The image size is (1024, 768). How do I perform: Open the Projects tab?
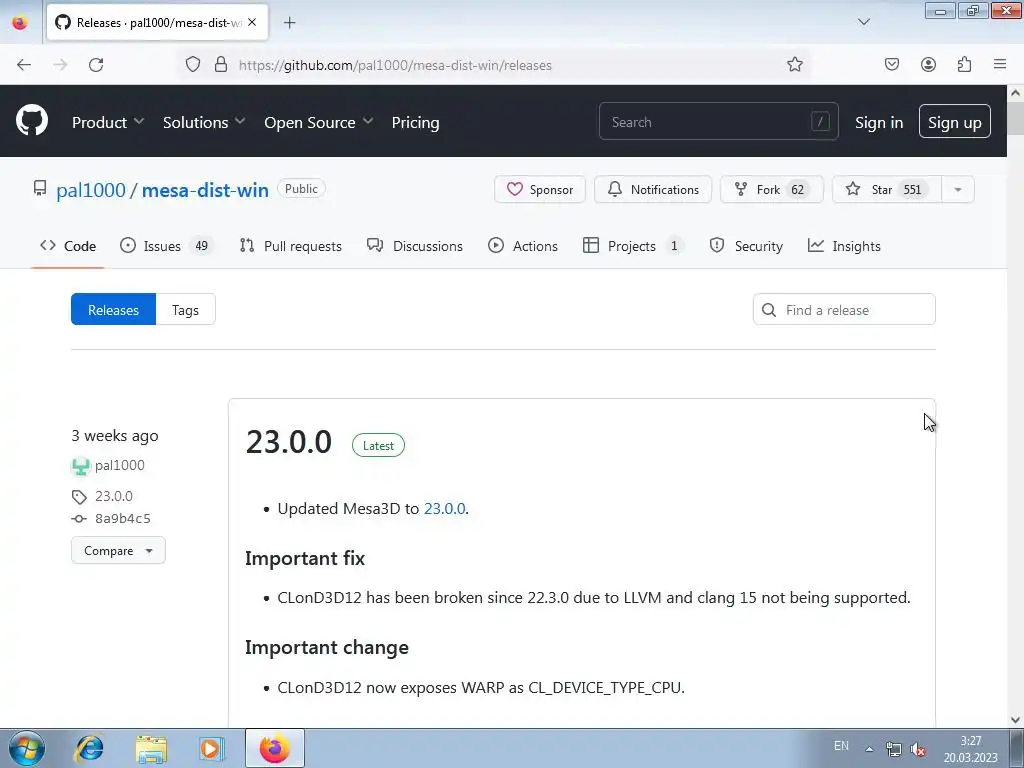tap(633, 246)
